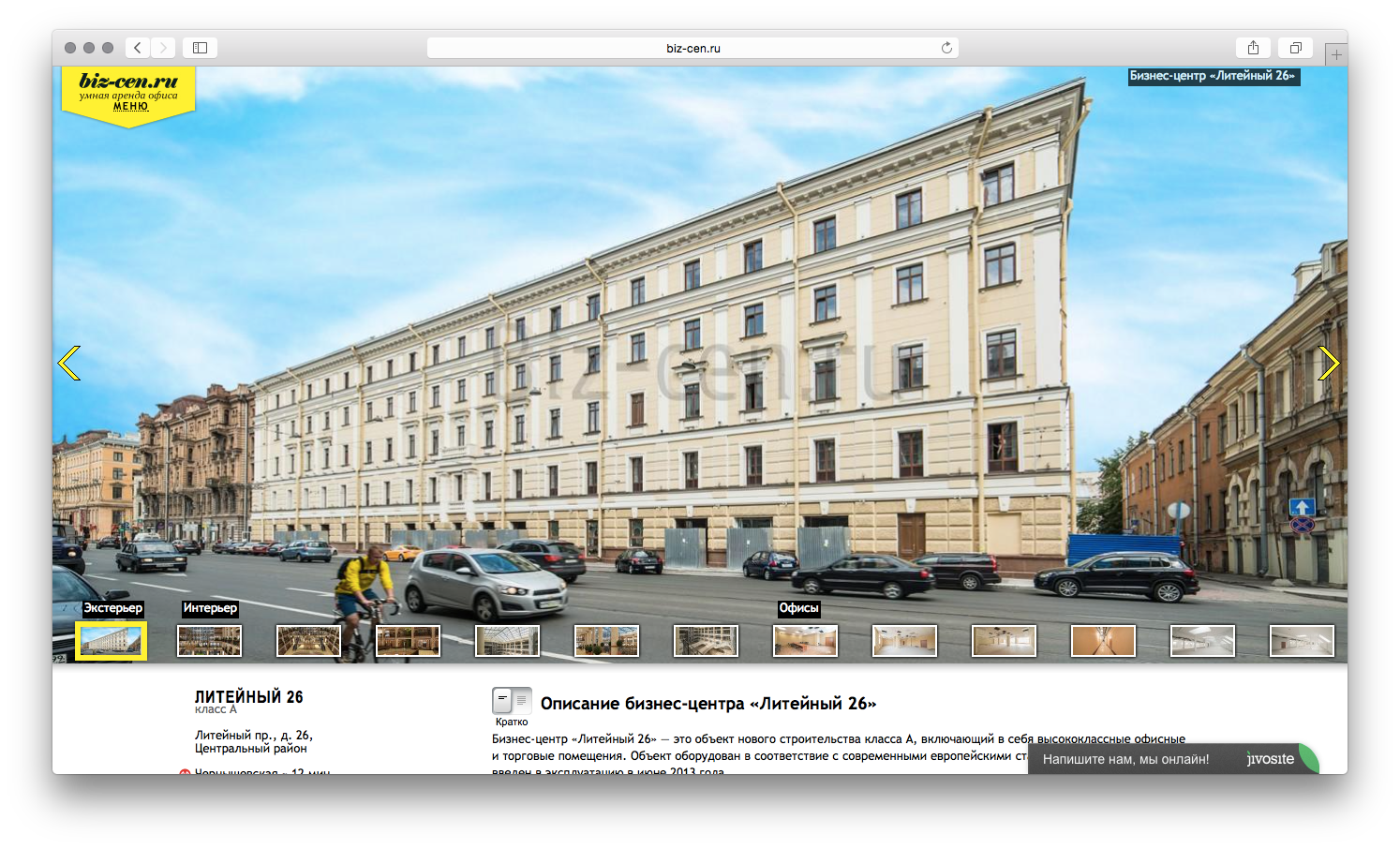Go to previous photo with left yellow arrow
The height and width of the screenshot is (849, 1400).
pos(69,363)
